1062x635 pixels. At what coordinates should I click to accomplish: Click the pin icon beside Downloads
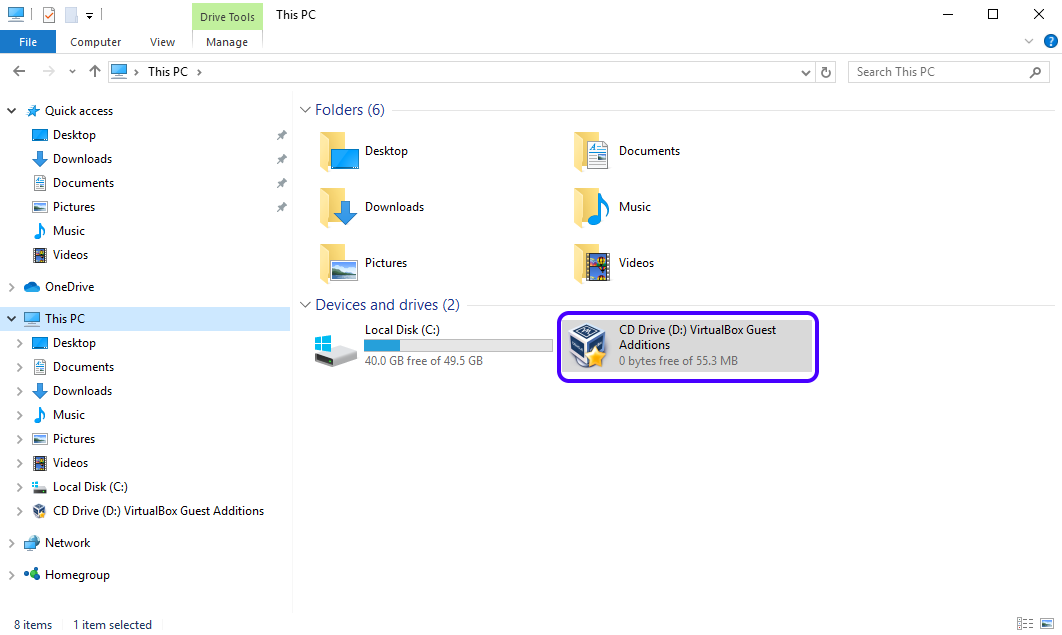coord(282,159)
